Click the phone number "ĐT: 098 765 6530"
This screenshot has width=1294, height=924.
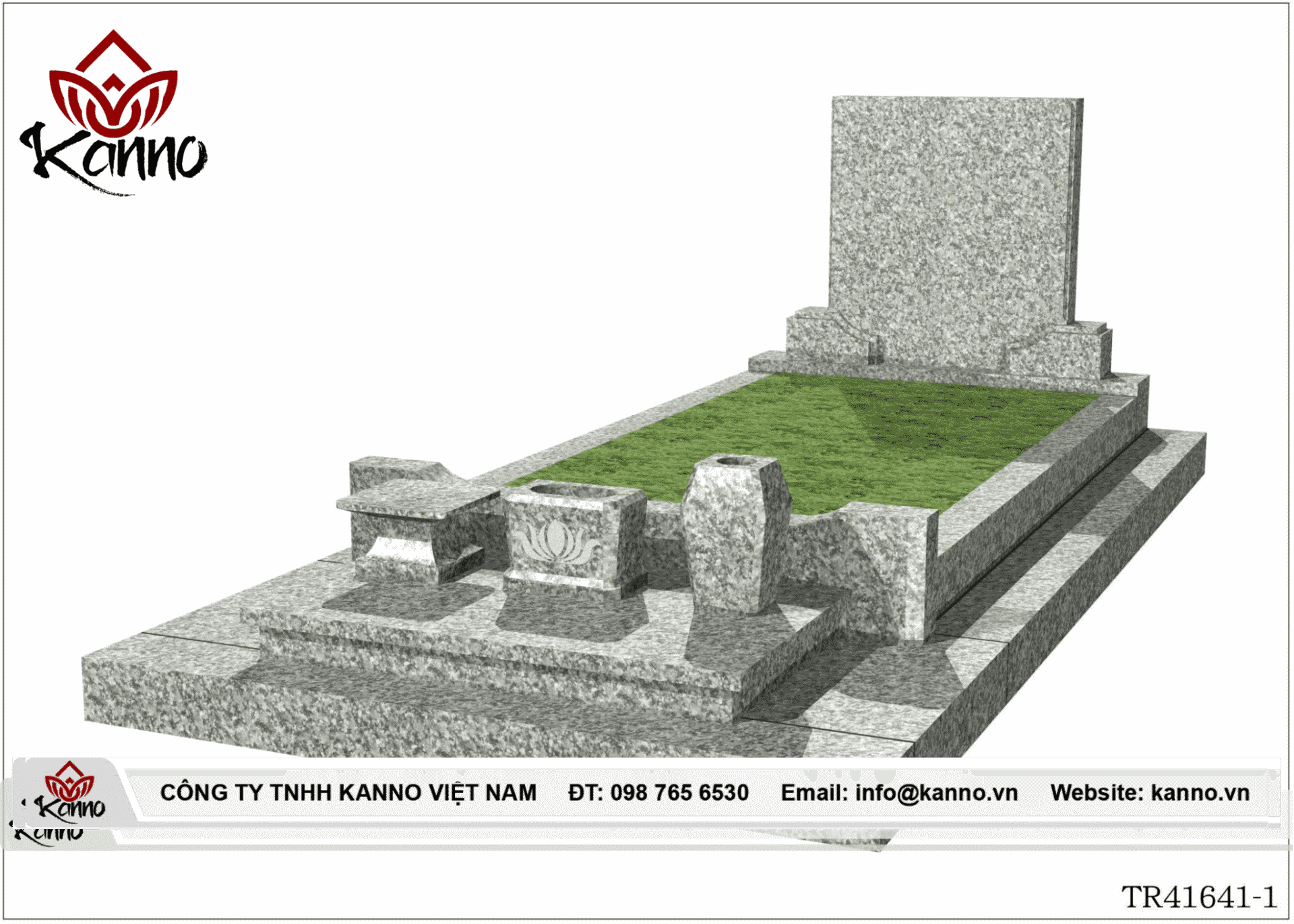click(x=658, y=793)
